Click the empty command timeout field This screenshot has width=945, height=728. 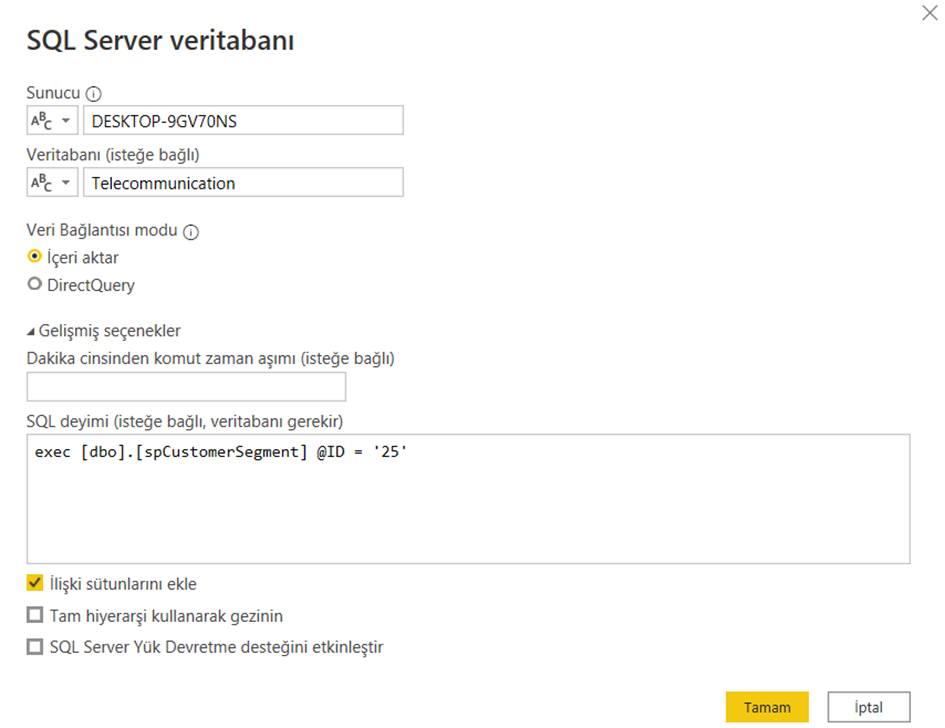tap(185, 384)
